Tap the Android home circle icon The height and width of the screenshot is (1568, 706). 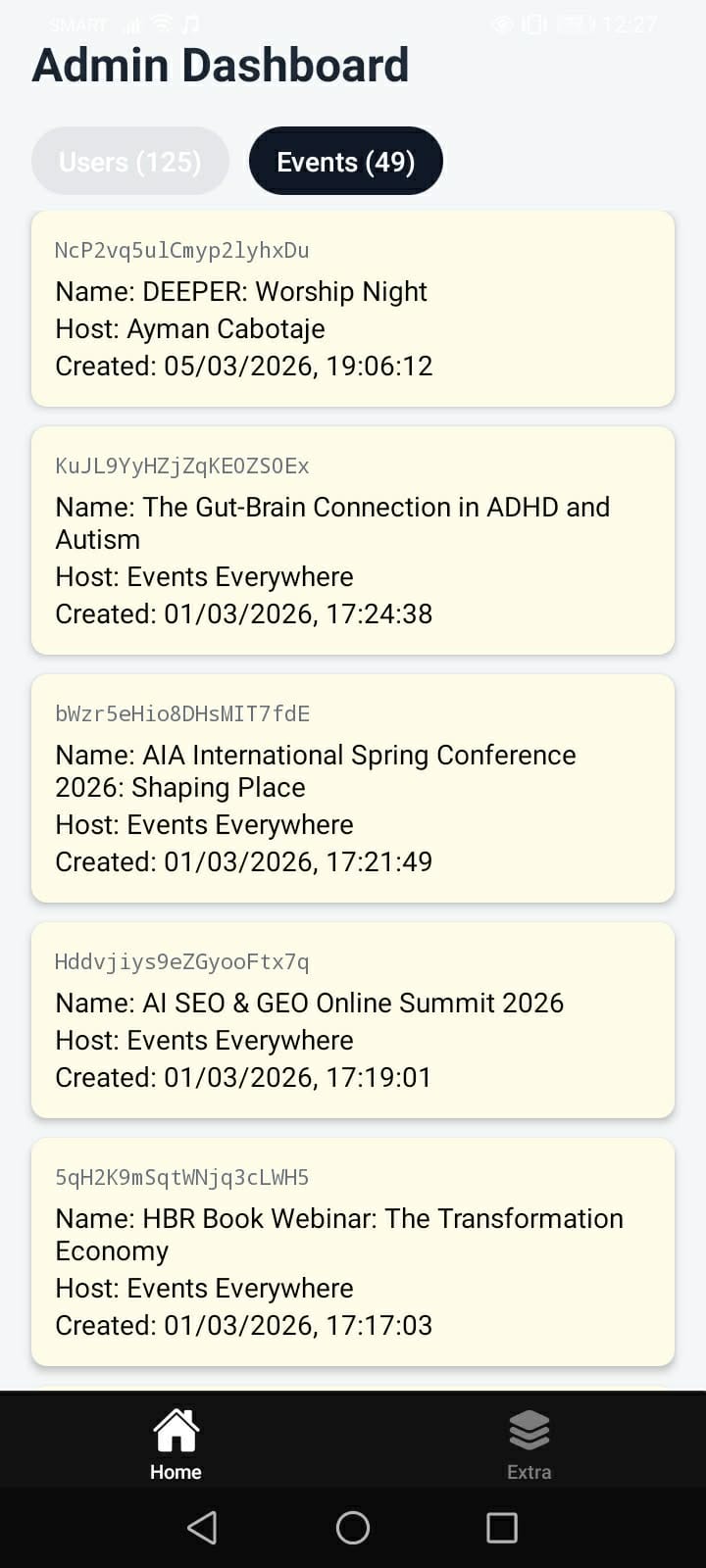point(353,1527)
